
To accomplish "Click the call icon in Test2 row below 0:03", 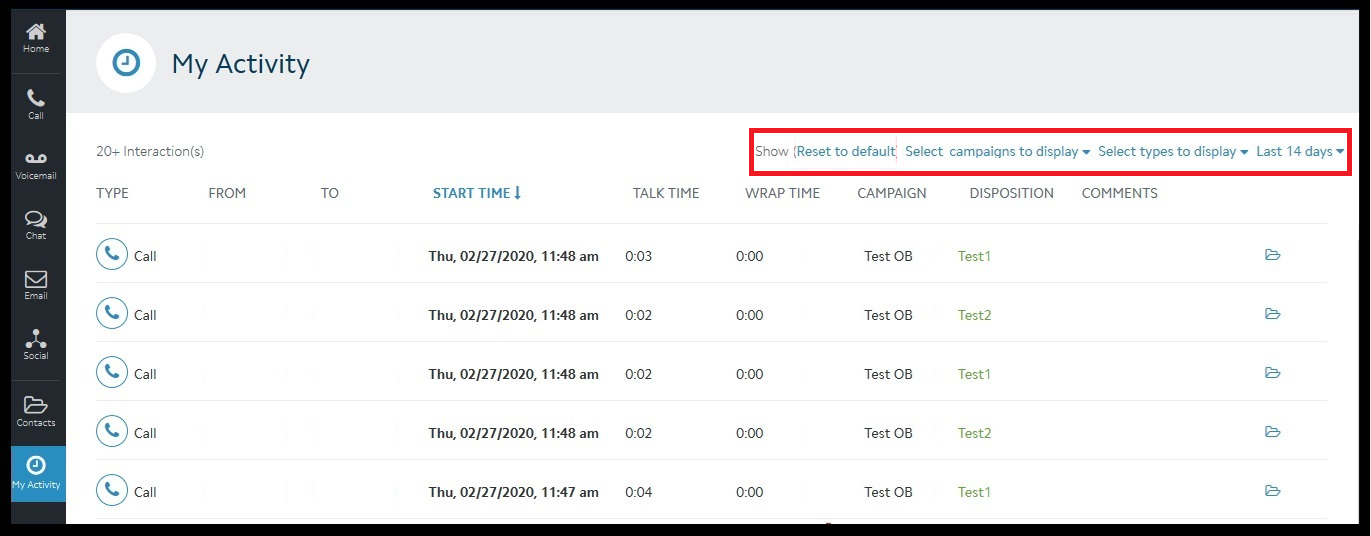I will tap(112, 314).
